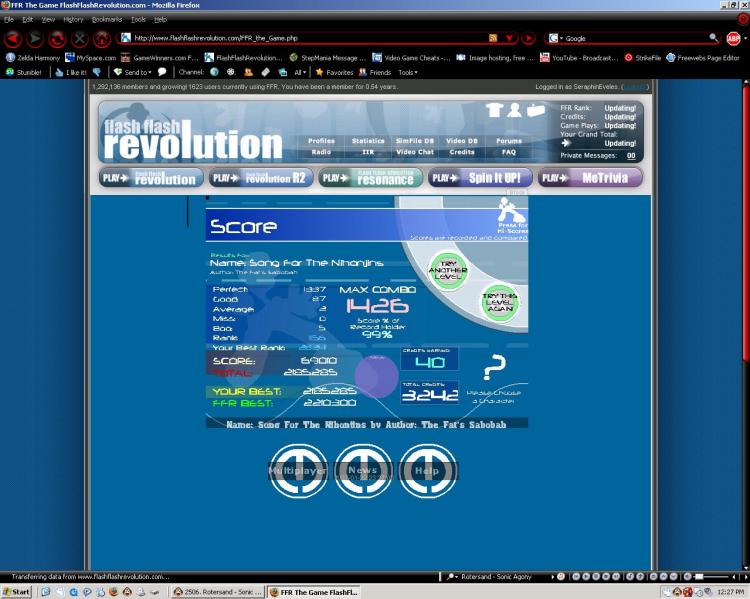Click the person profile icon in the site header
750x599 pixels.
(x=514, y=110)
